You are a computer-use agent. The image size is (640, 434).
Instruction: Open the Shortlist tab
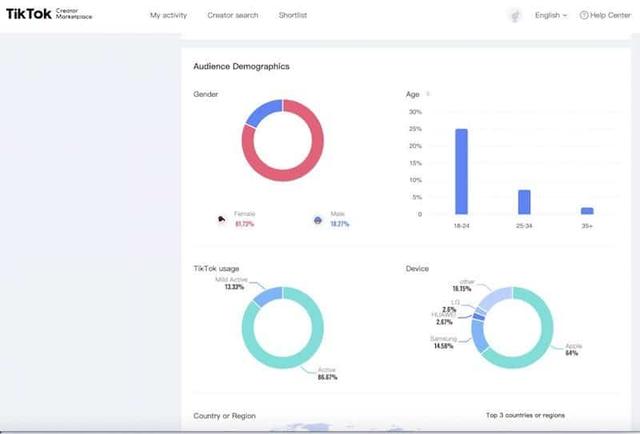(293, 15)
